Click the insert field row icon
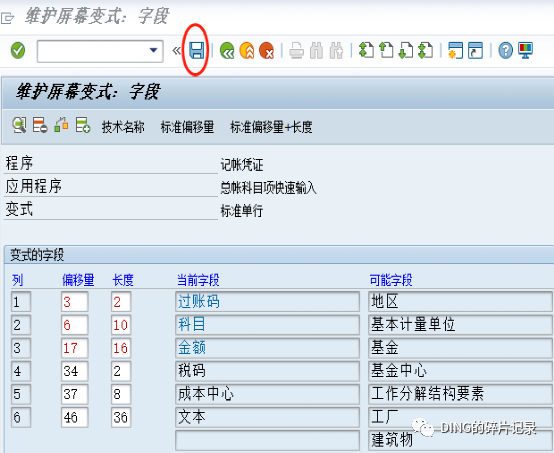Screen dimensions: 554x453 click(x=83, y=125)
